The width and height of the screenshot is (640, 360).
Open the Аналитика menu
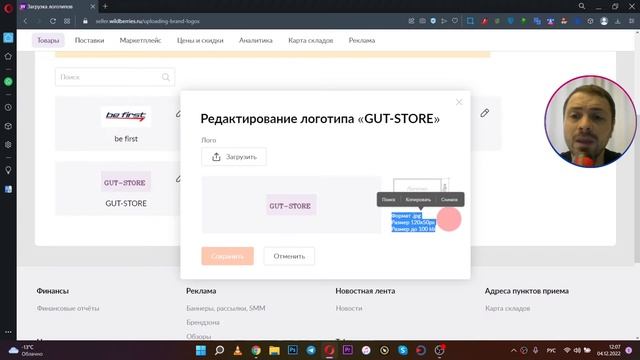tap(256, 40)
